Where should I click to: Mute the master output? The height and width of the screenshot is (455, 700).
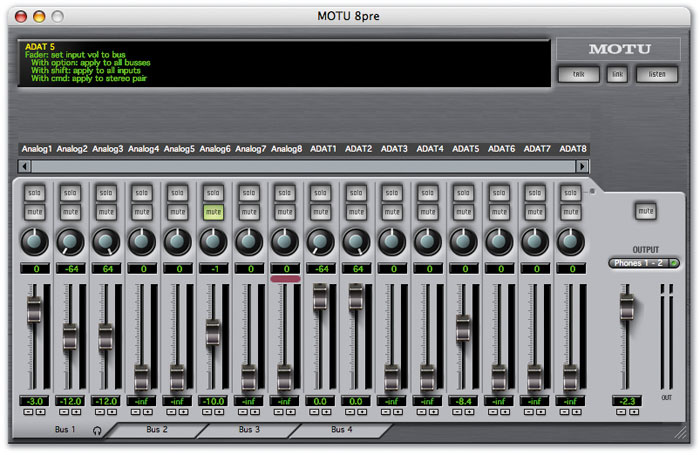645,211
